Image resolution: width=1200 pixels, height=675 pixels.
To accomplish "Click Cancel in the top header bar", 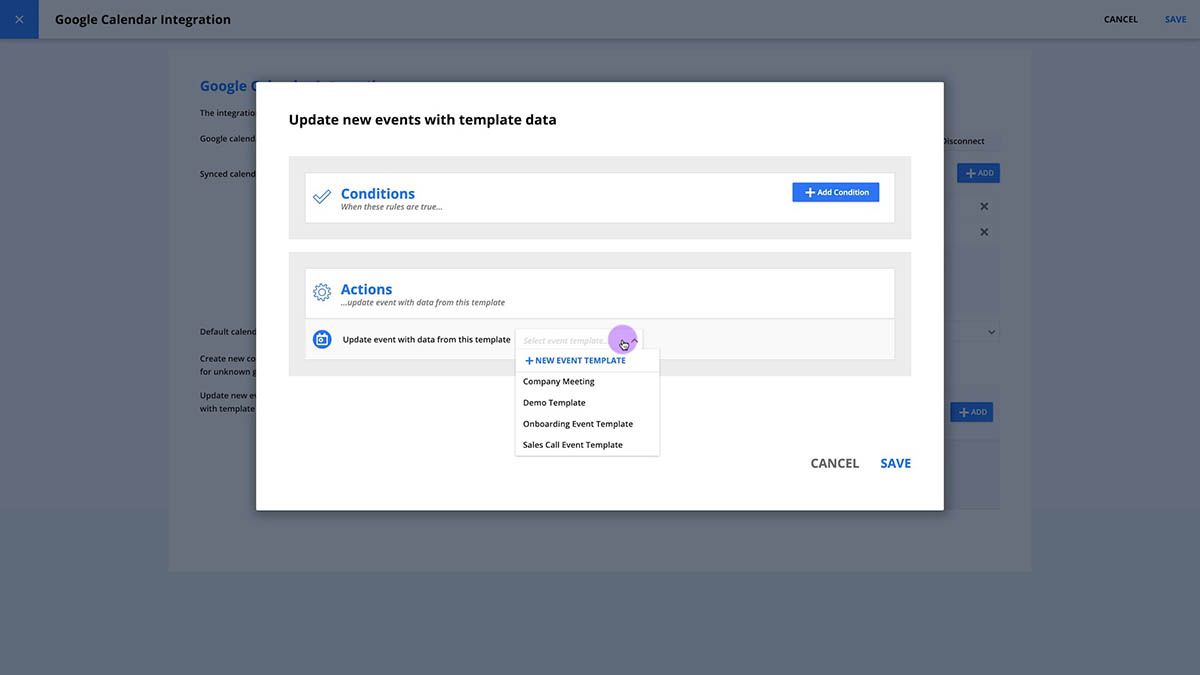I will coord(1121,19).
